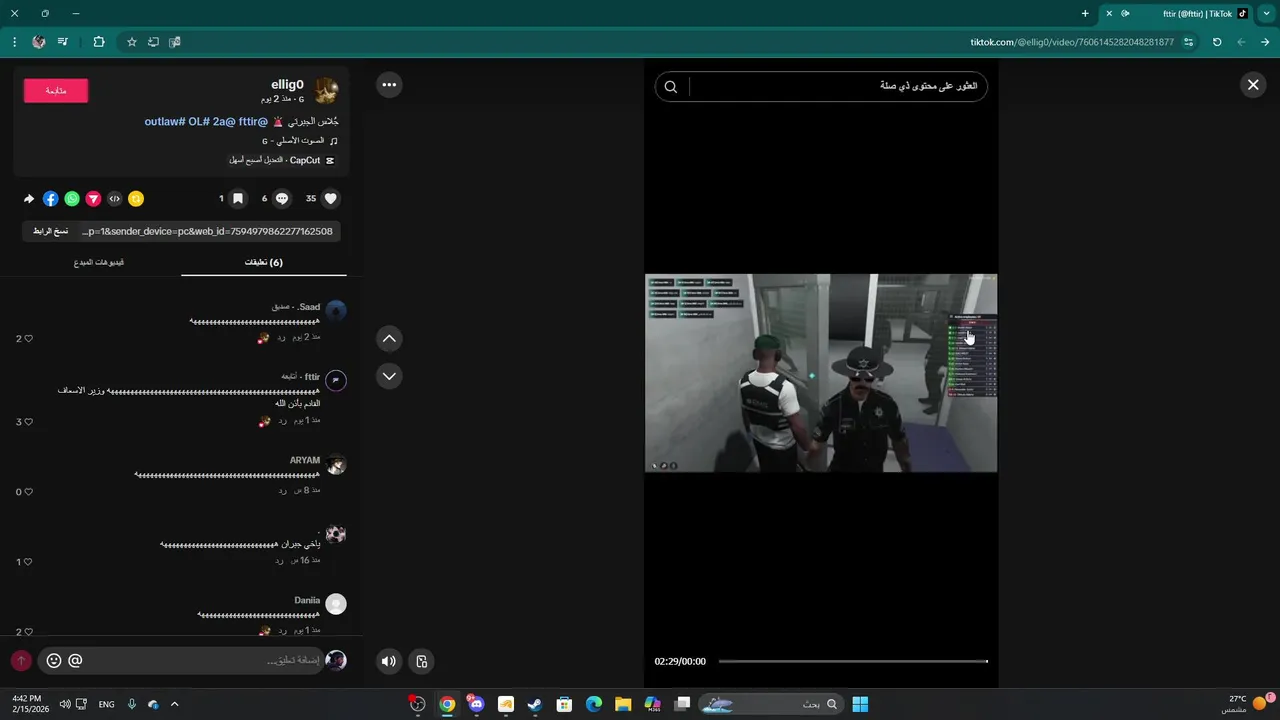The height and width of the screenshot is (720, 1280).
Task: Open Discord from the taskbar
Action: tap(476, 704)
